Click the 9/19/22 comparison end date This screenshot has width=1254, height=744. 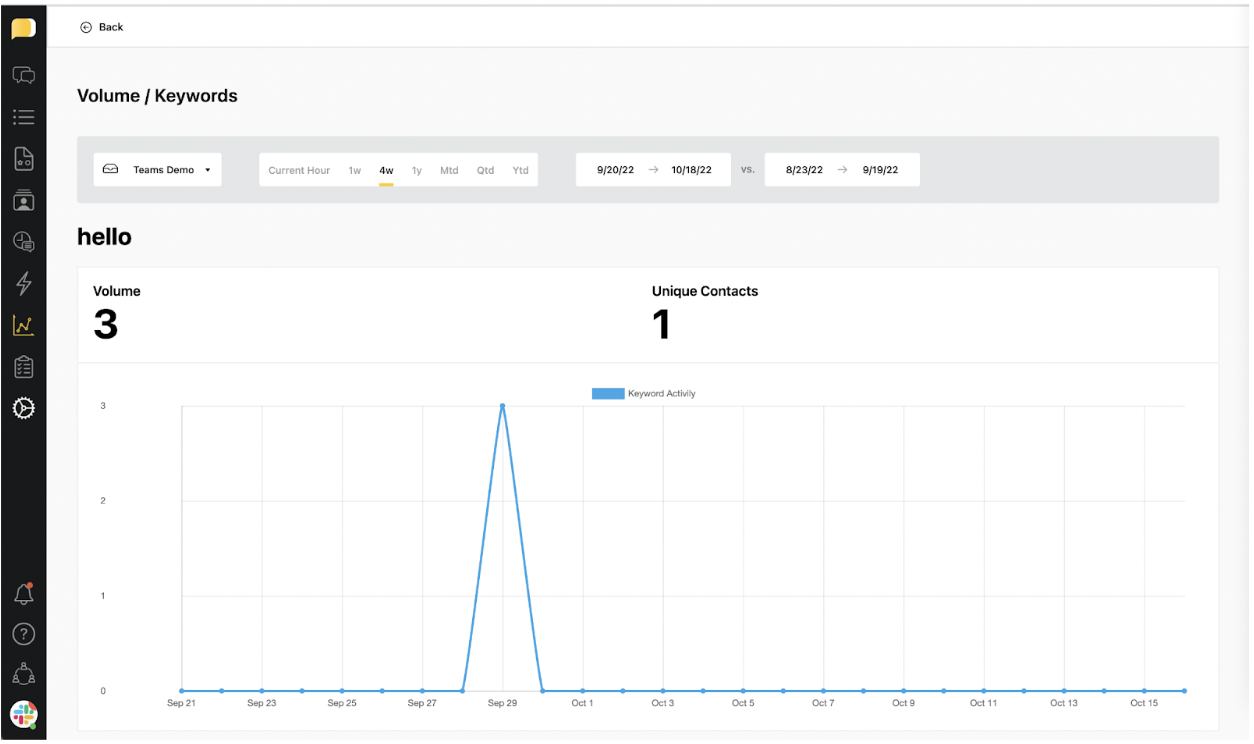click(x=880, y=170)
